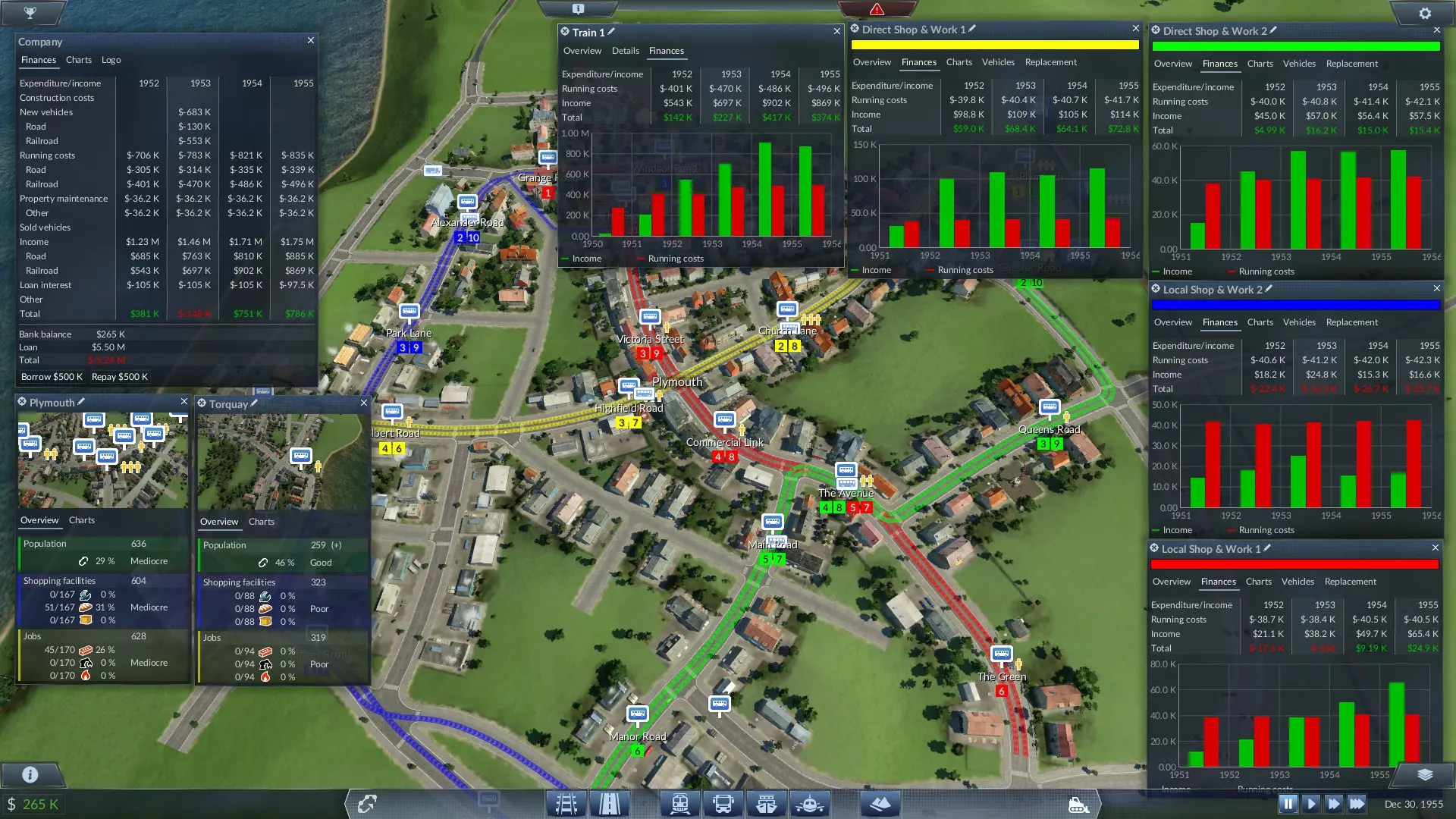1456x819 pixels.
Task: Open Vehicles tab of Direct Shop & Work 1
Action: [997, 62]
